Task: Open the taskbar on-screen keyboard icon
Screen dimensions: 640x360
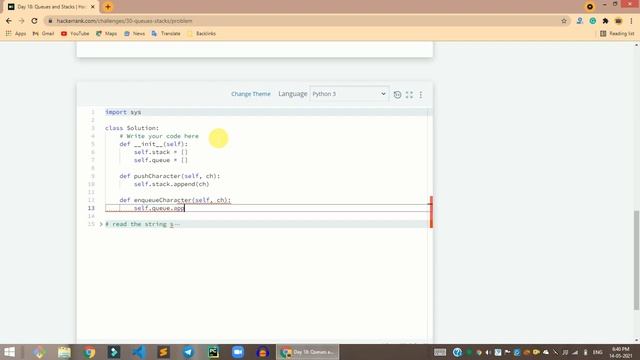Action: [x=440, y=352]
